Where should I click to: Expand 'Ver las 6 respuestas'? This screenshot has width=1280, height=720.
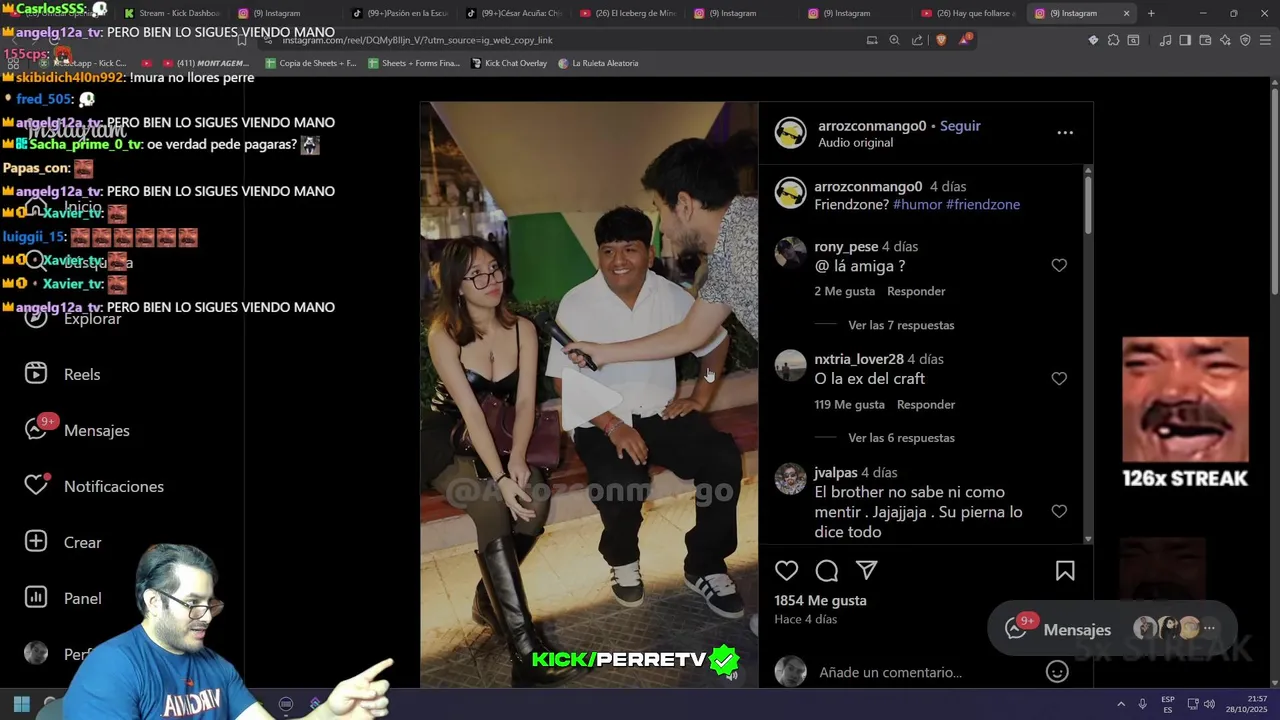point(901,438)
